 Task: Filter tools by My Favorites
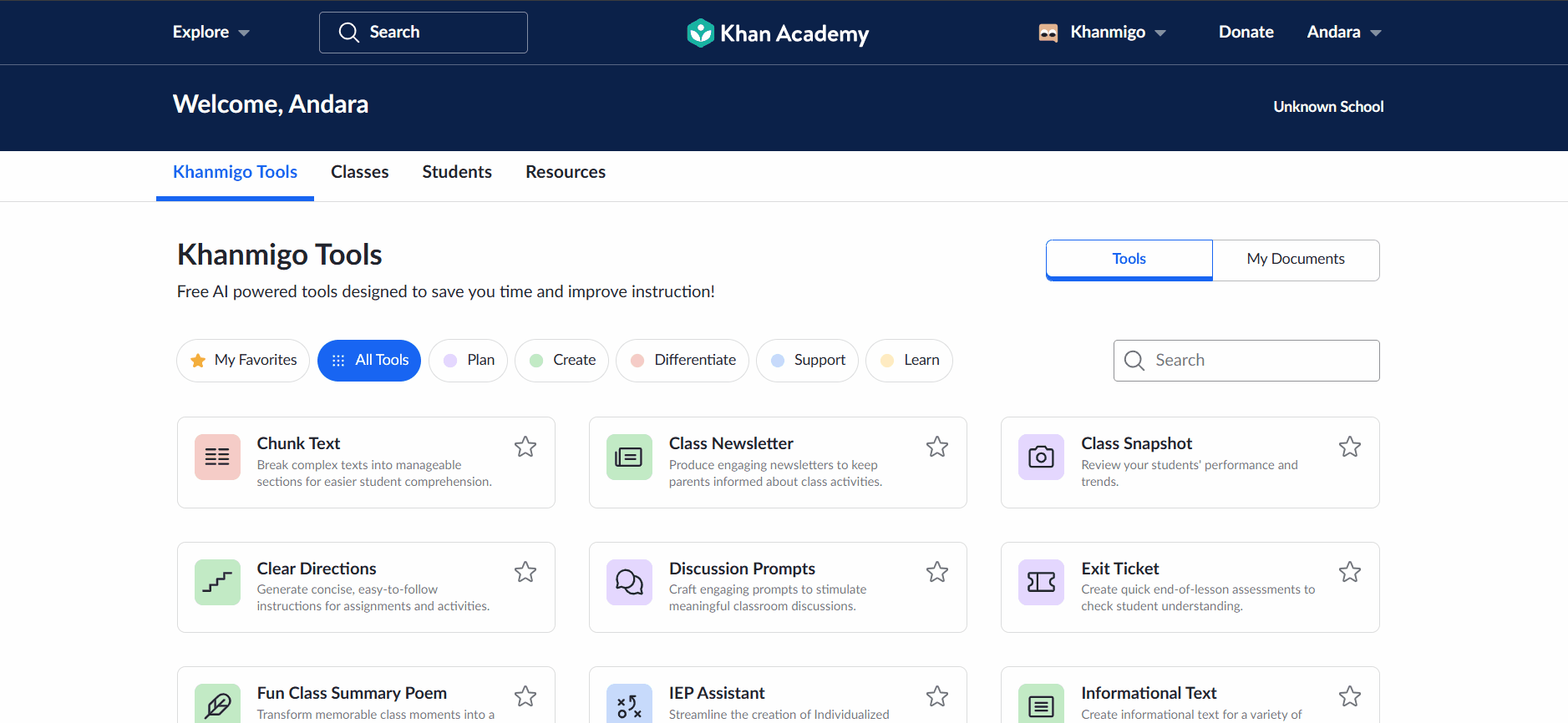tap(243, 361)
